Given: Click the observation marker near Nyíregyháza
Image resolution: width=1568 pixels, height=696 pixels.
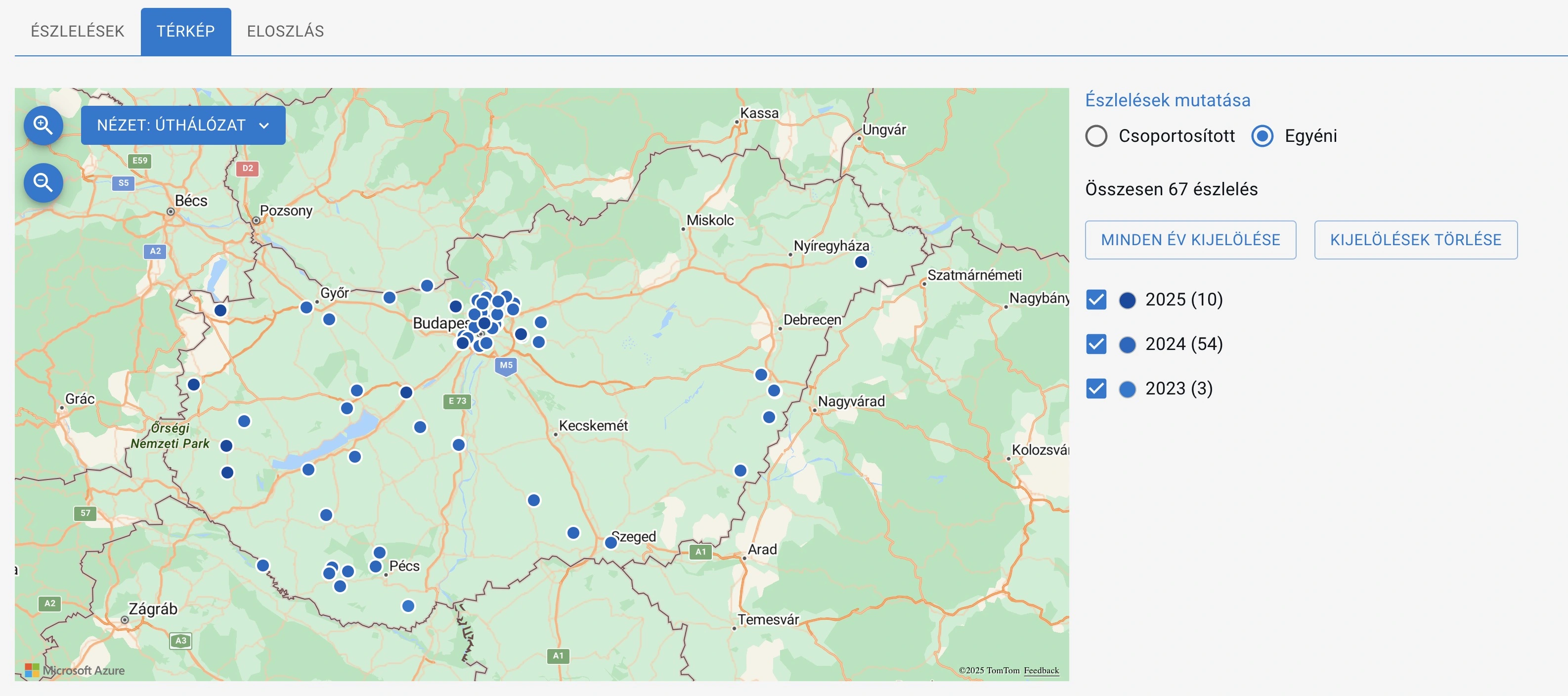Looking at the screenshot, I should click(861, 262).
